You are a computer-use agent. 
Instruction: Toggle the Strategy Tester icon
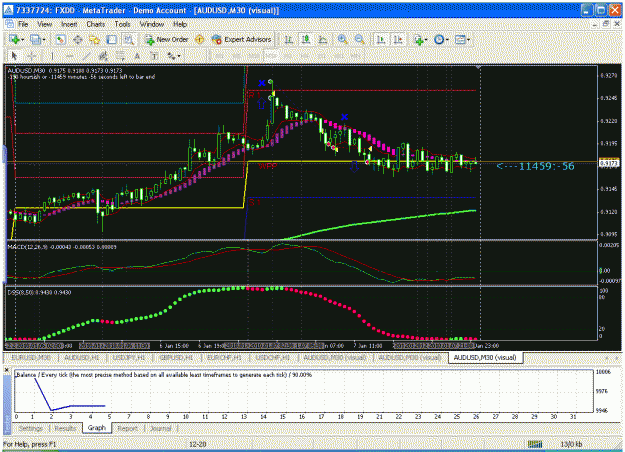[128, 39]
